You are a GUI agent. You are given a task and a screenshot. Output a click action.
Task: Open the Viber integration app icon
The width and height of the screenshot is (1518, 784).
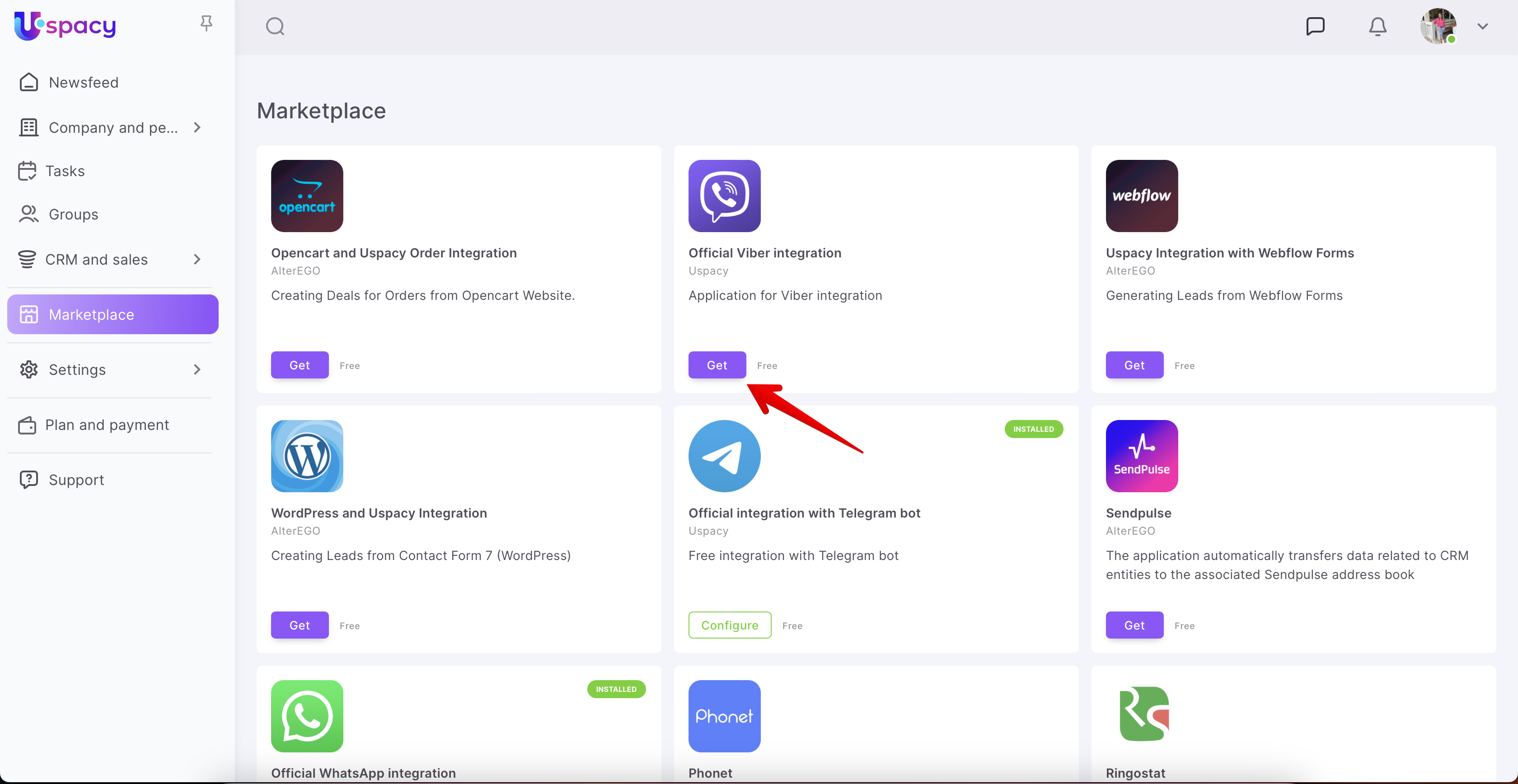tap(724, 196)
